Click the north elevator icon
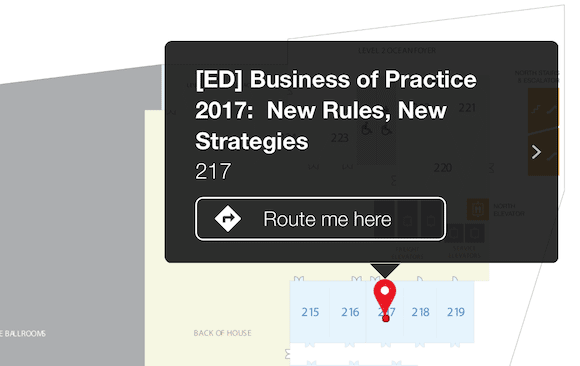Screen dimensions: 580x366 (478, 209)
